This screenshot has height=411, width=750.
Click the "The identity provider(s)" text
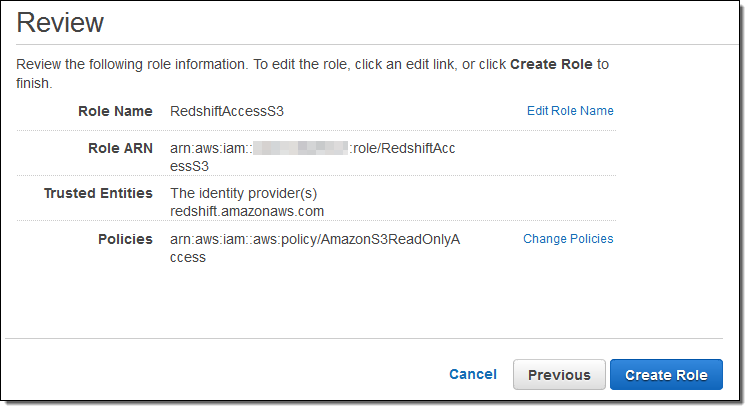[x=243, y=193]
